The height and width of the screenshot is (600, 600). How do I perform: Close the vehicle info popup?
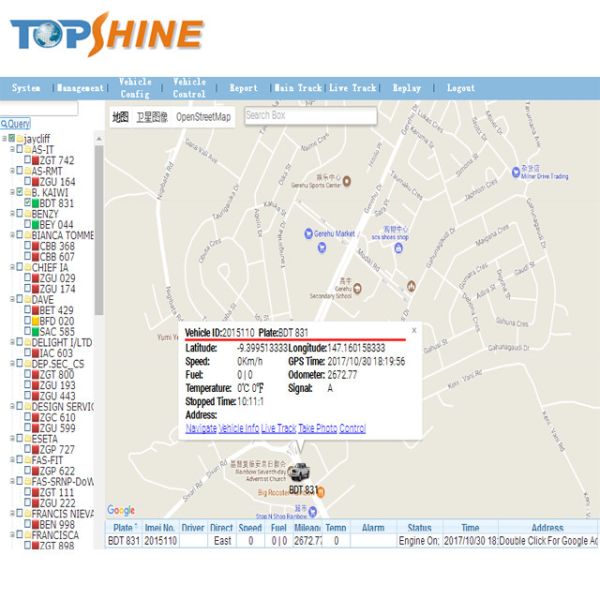click(414, 330)
